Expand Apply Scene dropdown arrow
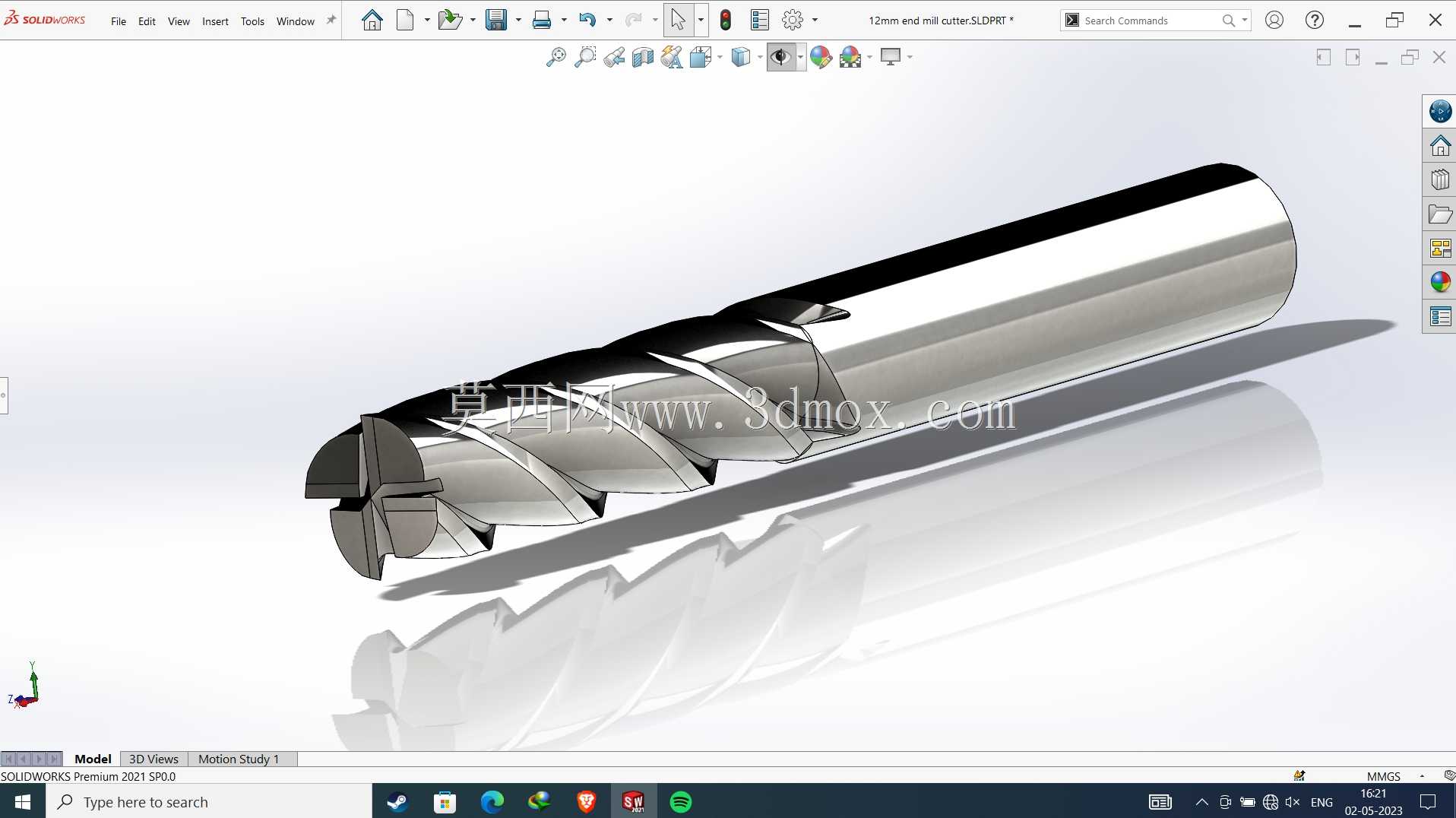The width and height of the screenshot is (1456, 818). coord(869,57)
